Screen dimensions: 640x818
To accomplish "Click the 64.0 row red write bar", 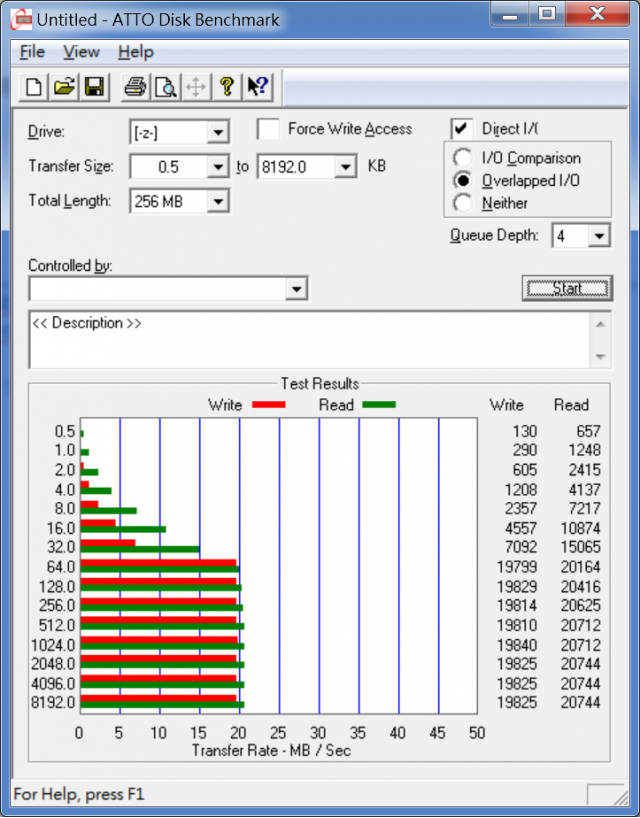I will (159, 562).
